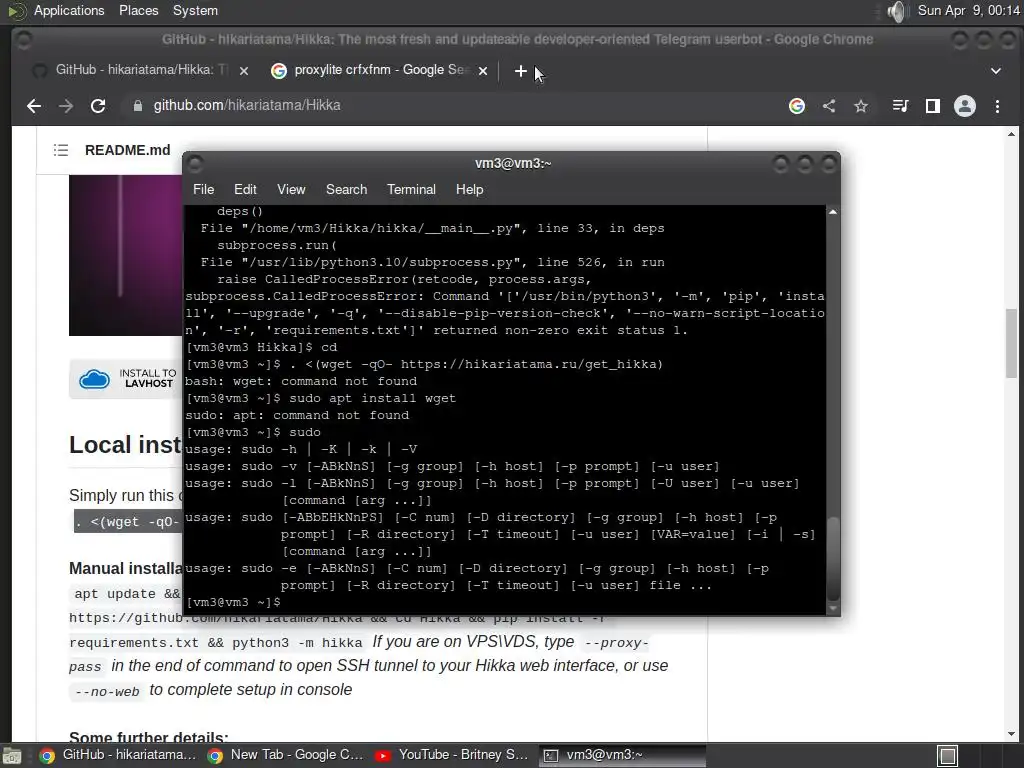Open Chrome window menu icon in titlebar

click(24, 40)
